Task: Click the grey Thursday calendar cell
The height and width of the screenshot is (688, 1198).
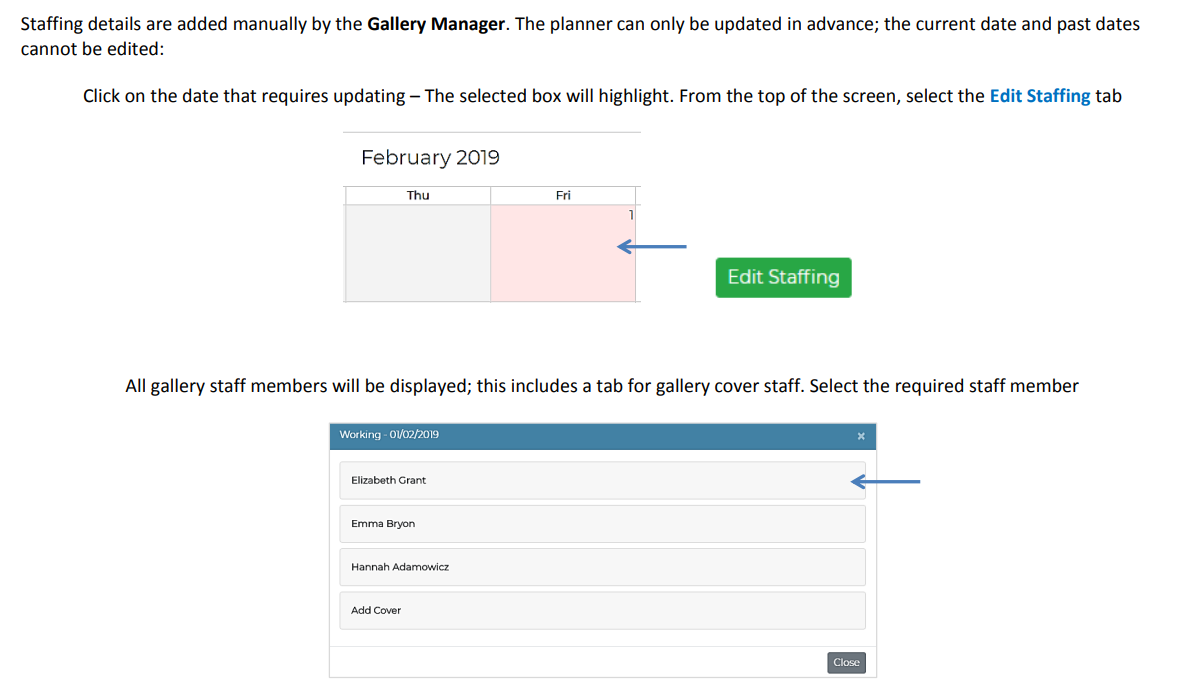Action: [x=417, y=253]
